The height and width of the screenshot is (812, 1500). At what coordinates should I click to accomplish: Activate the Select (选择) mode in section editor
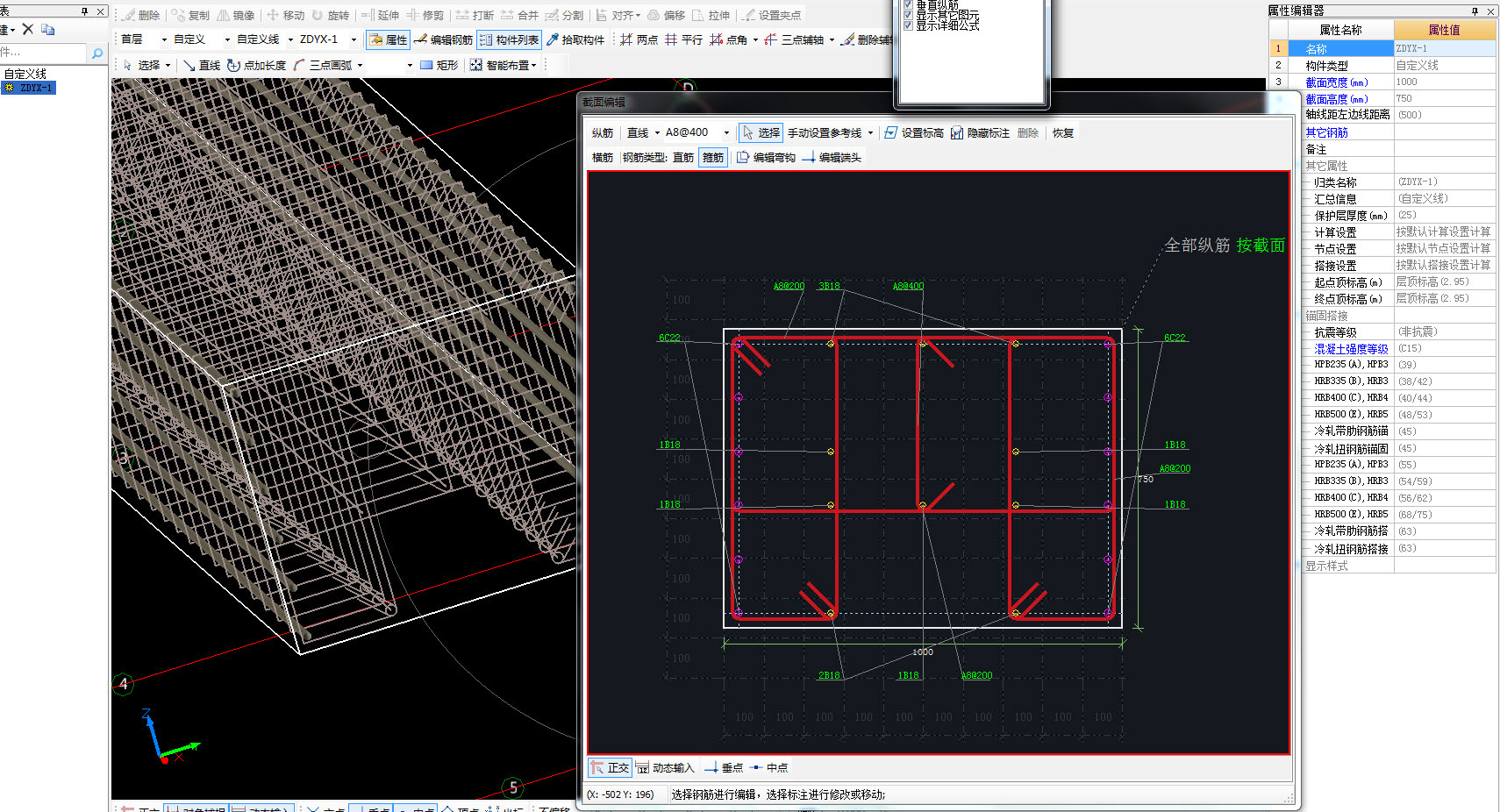coord(761,132)
